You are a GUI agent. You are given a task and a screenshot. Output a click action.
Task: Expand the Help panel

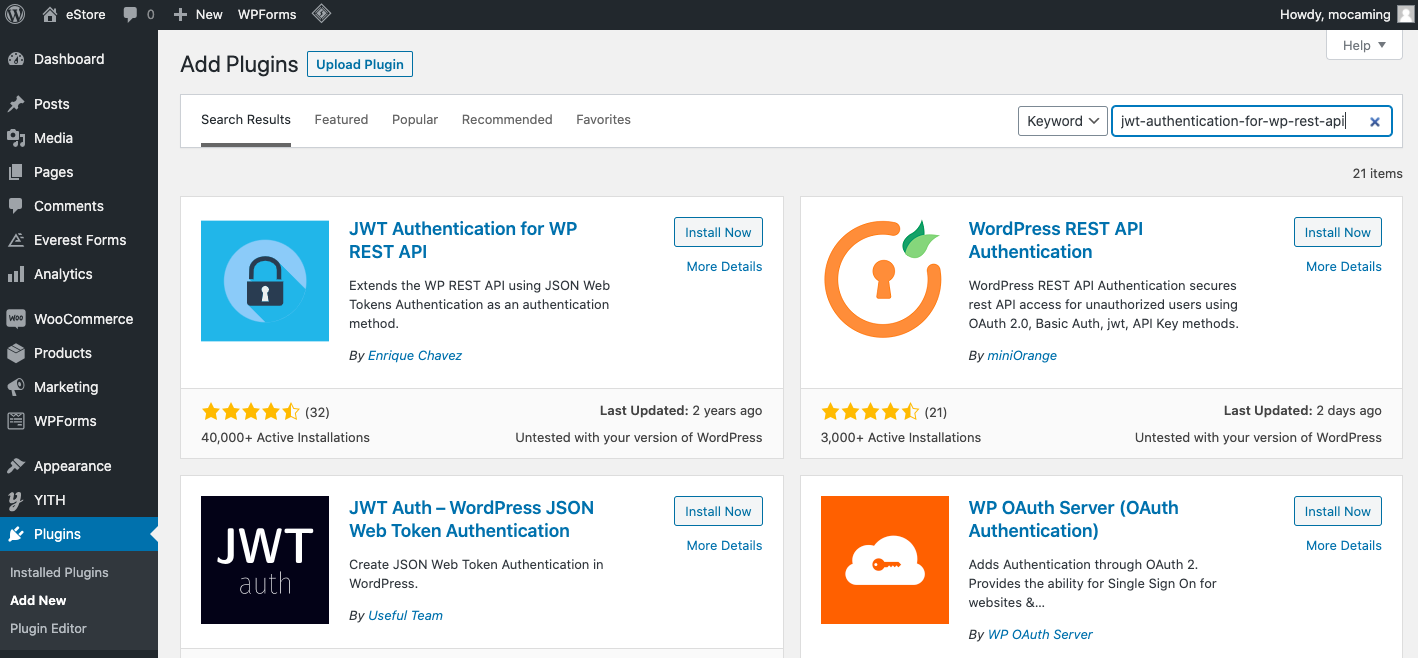[x=1364, y=45]
